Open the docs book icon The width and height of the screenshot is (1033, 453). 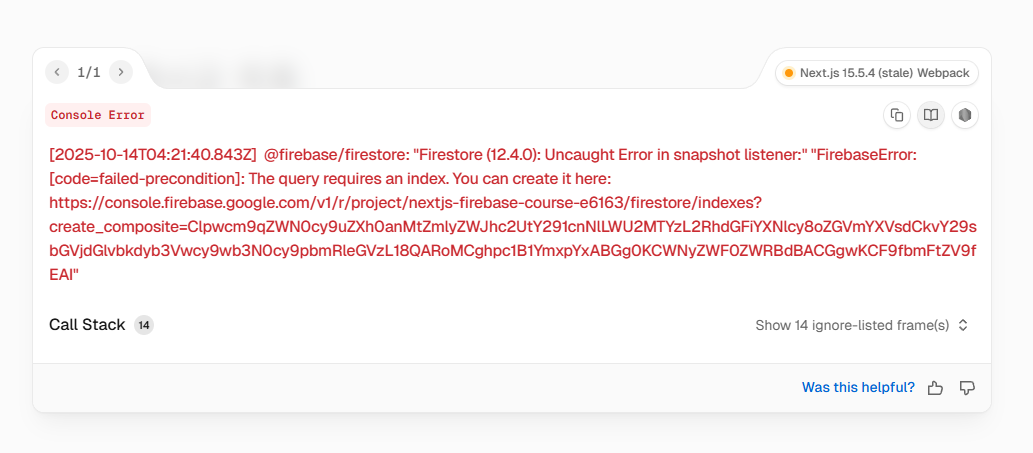(931, 115)
